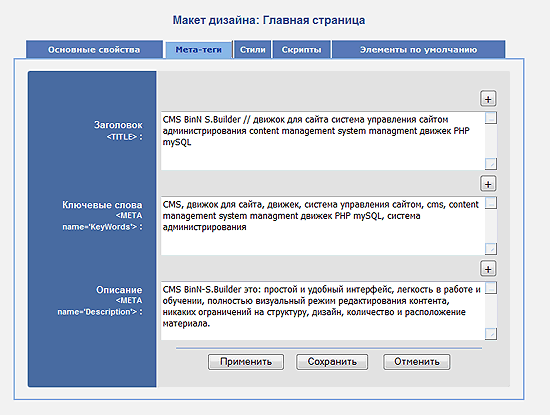Click the Сохранить button
This screenshot has height=415, width=550.
coord(332,362)
